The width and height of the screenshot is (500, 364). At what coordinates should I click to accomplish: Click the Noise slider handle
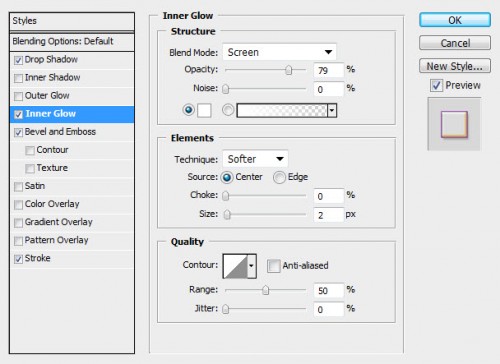[226, 89]
